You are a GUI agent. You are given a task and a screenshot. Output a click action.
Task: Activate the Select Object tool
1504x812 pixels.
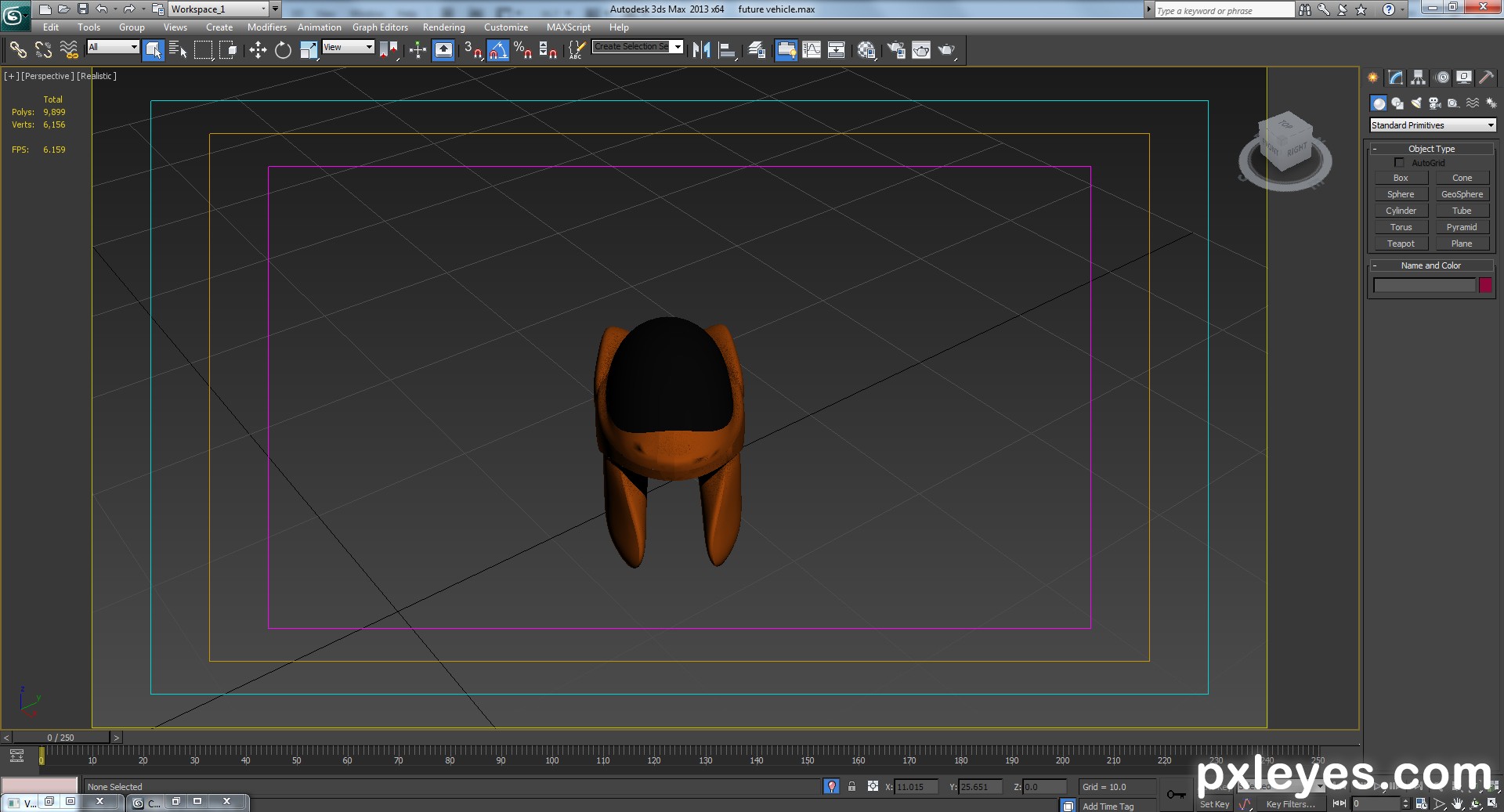154,50
